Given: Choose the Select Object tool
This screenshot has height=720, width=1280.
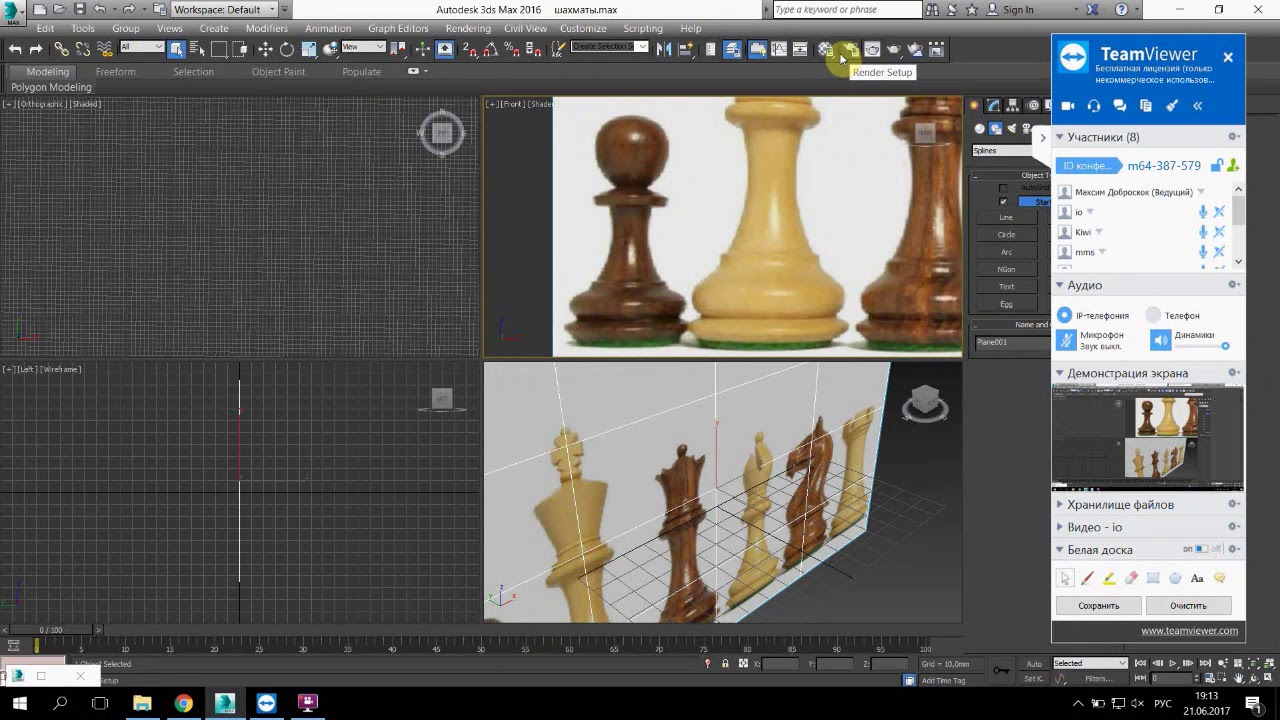Looking at the screenshot, I should click(x=176, y=49).
